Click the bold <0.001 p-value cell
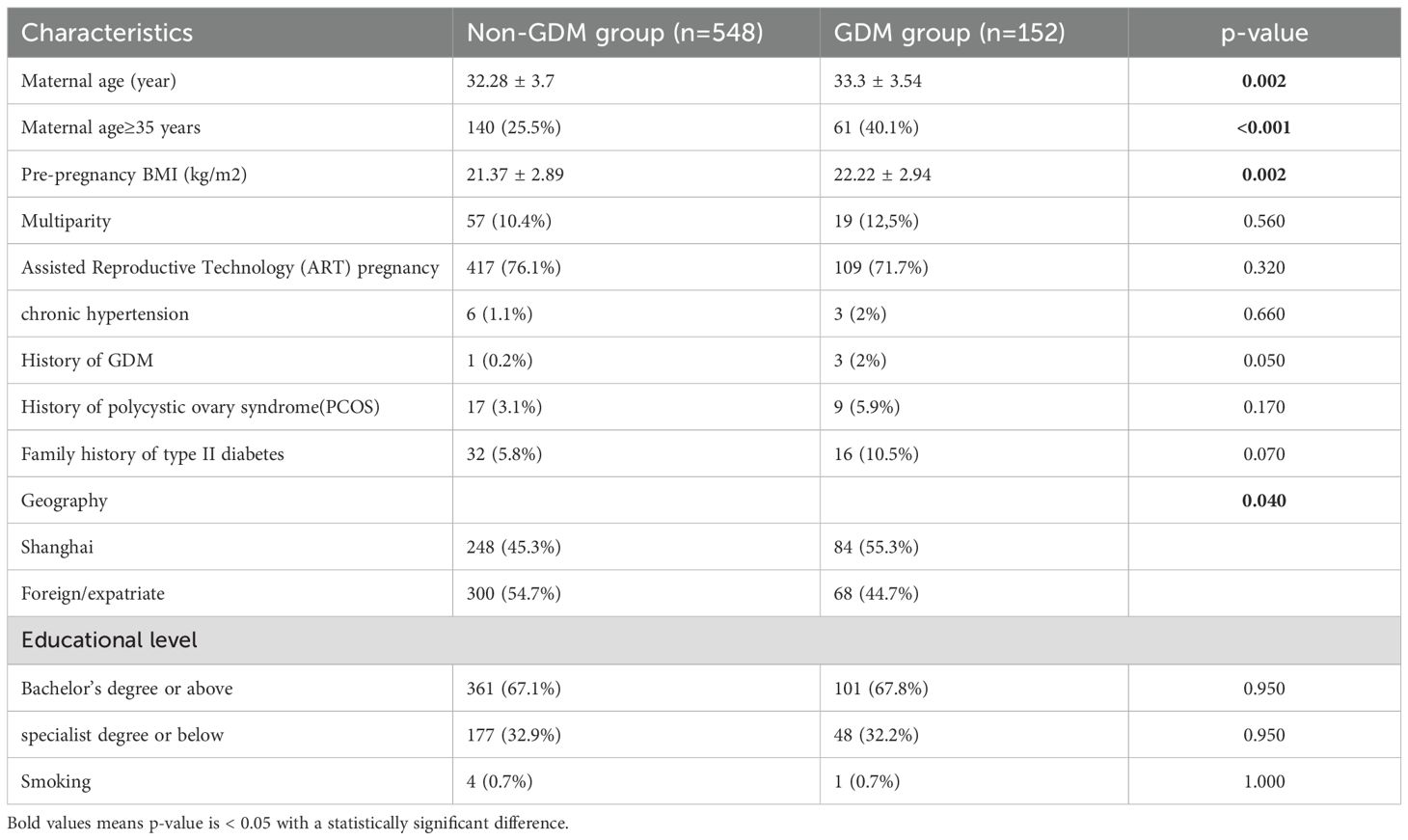Viewport: 1408px width, 840px height. (1263, 127)
